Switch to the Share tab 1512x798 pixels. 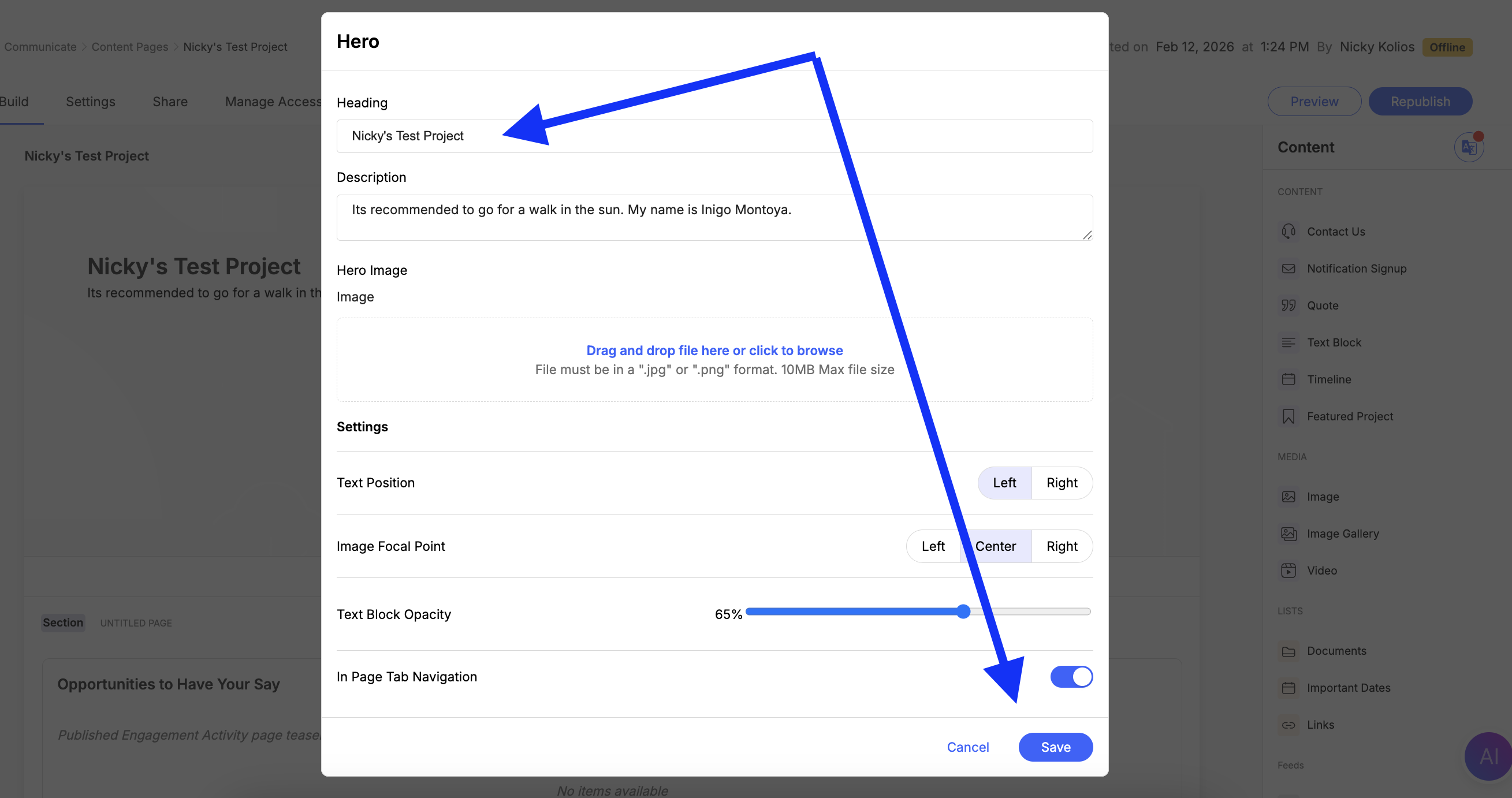170,102
